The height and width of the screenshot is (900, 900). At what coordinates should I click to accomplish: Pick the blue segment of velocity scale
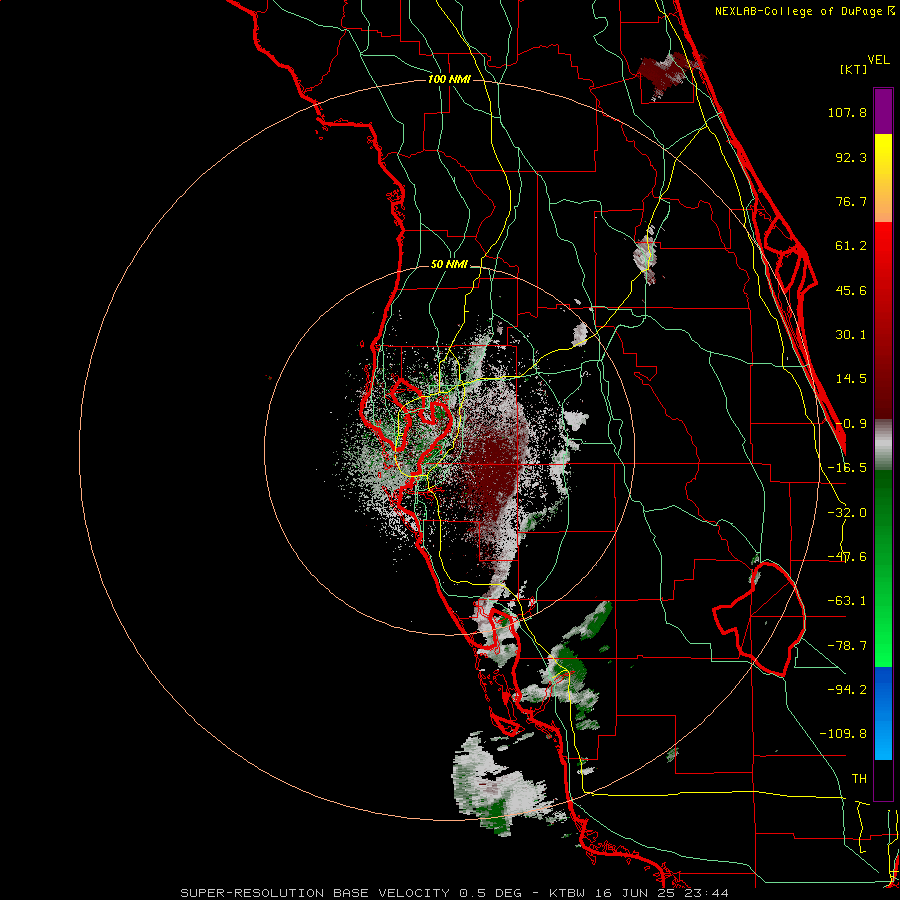pyautogui.click(x=883, y=713)
